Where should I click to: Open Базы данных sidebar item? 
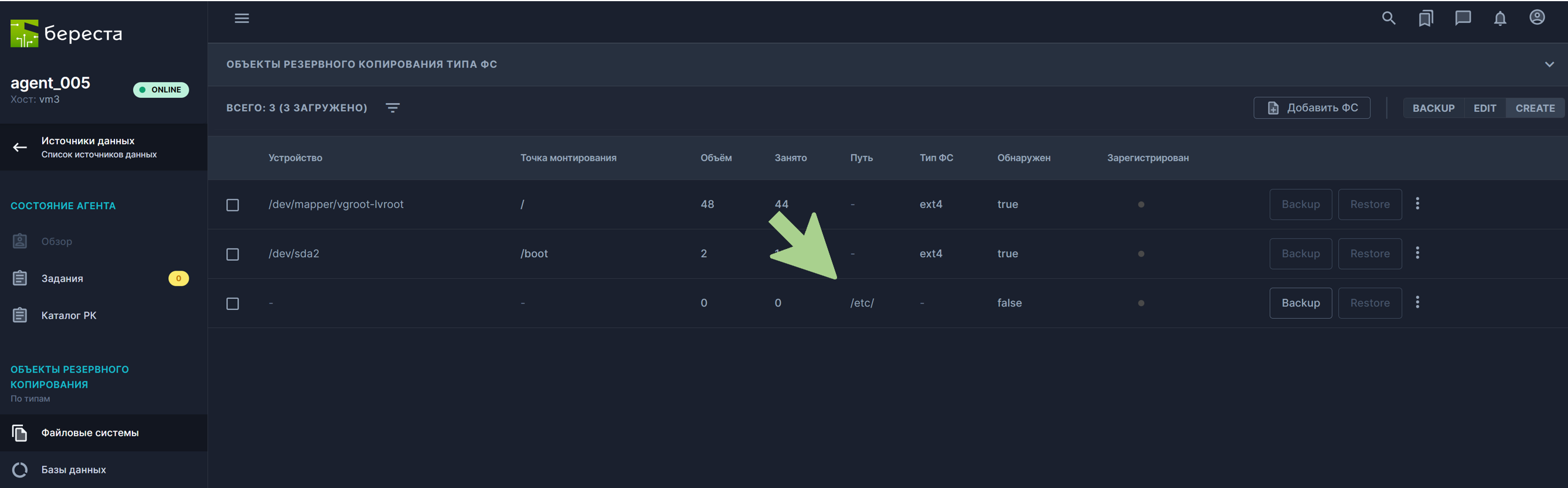tap(73, 470)
